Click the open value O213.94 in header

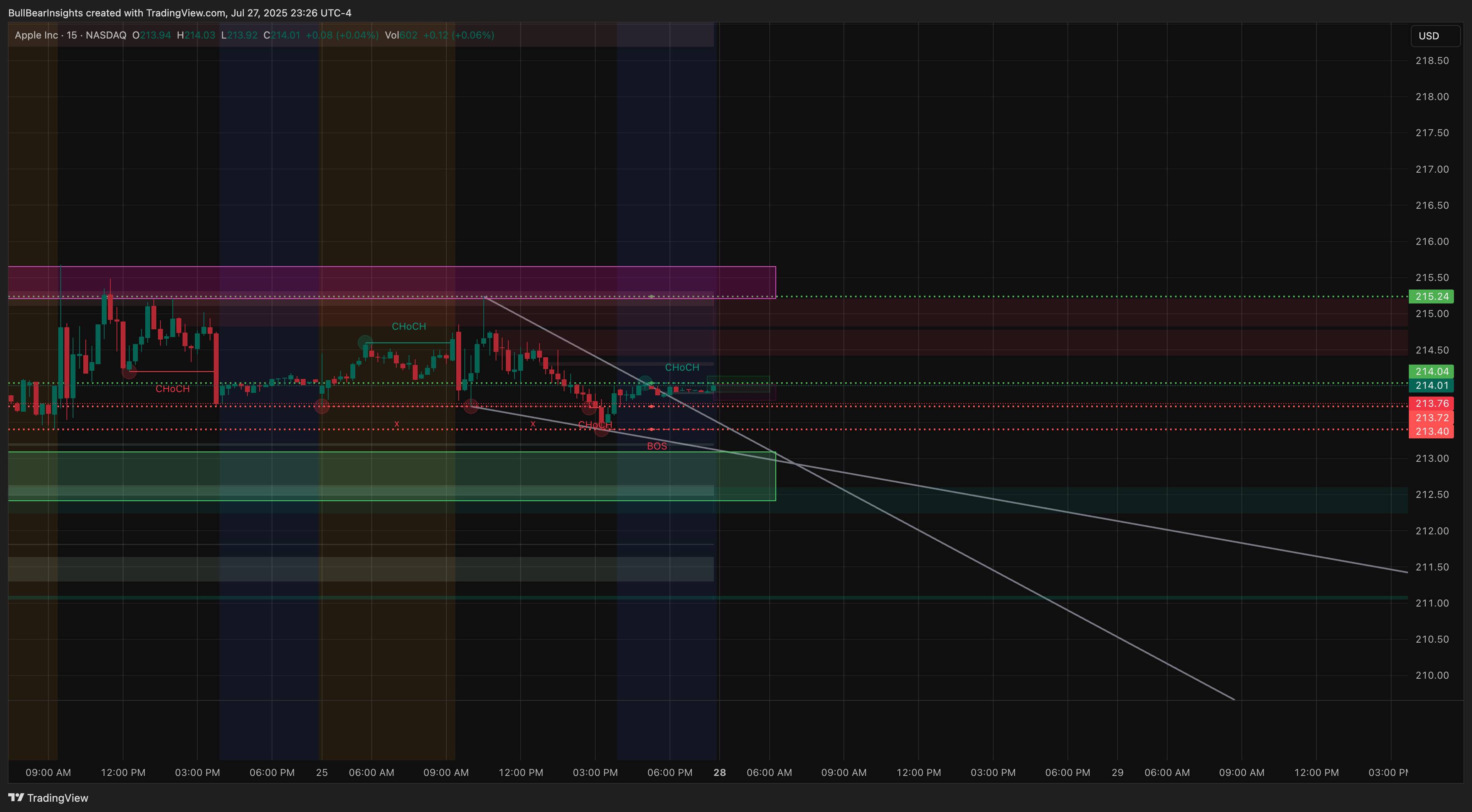click(x=151, y=35)
